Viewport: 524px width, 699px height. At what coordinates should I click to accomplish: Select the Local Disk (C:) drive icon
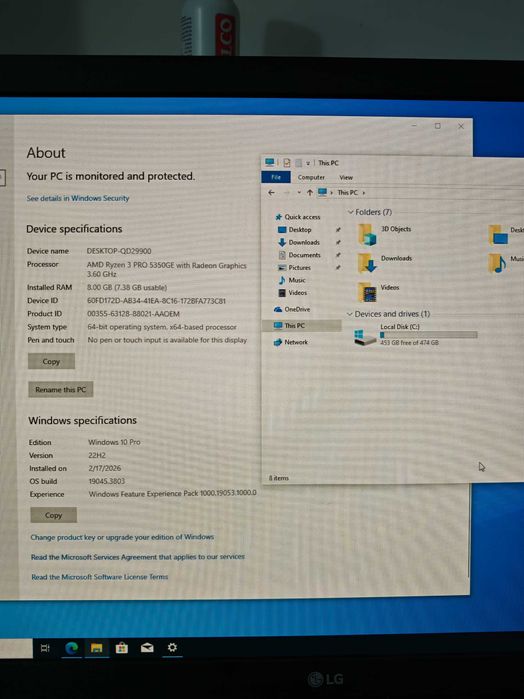tap(365, 336)
